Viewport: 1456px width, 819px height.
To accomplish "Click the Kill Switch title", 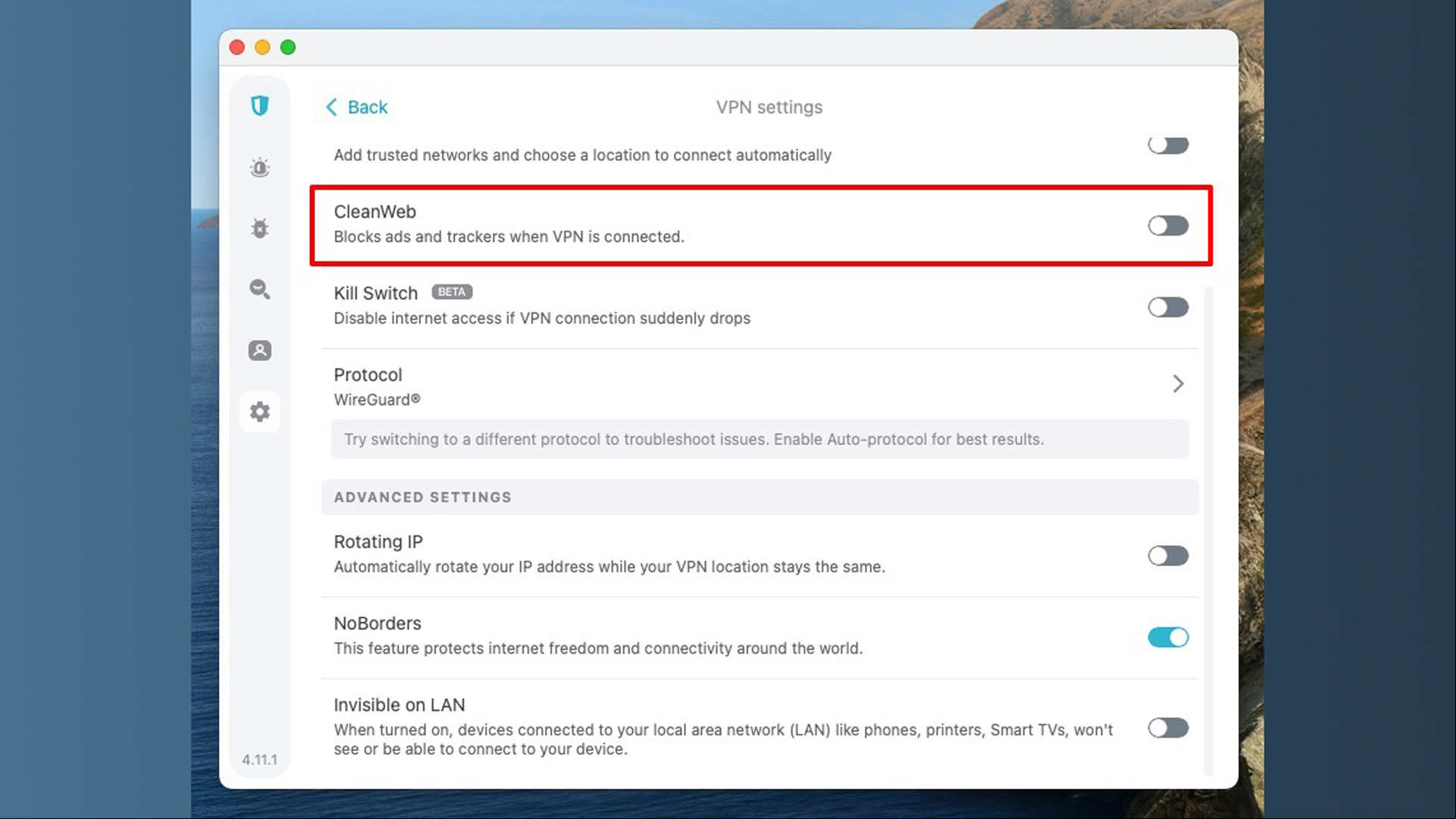I will [x=375, y=293].
